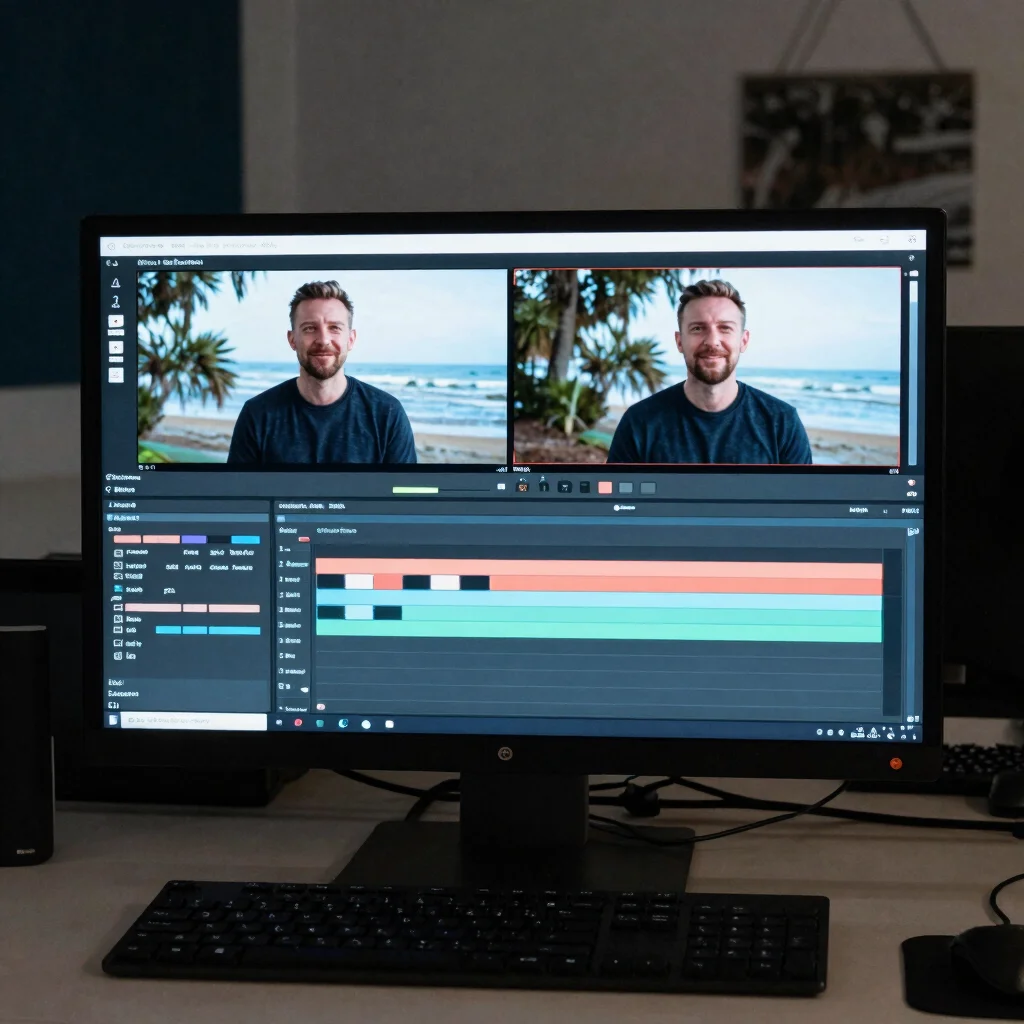Click the bottom-most row icon in the left panel list

(x=118, y=656)
